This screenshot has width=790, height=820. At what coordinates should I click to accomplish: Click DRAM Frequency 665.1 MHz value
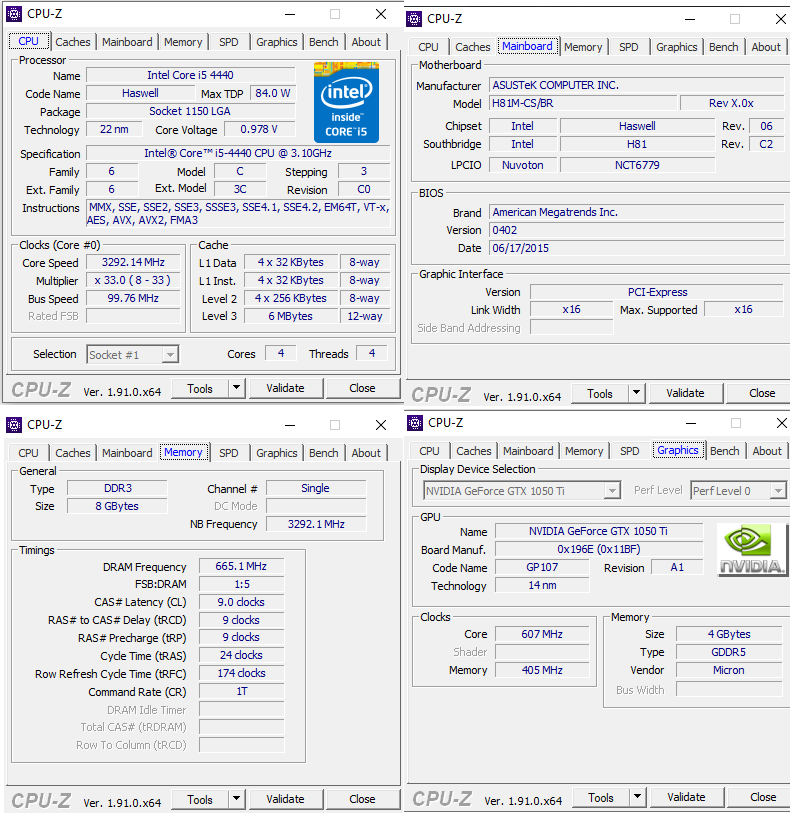point(241,566)
